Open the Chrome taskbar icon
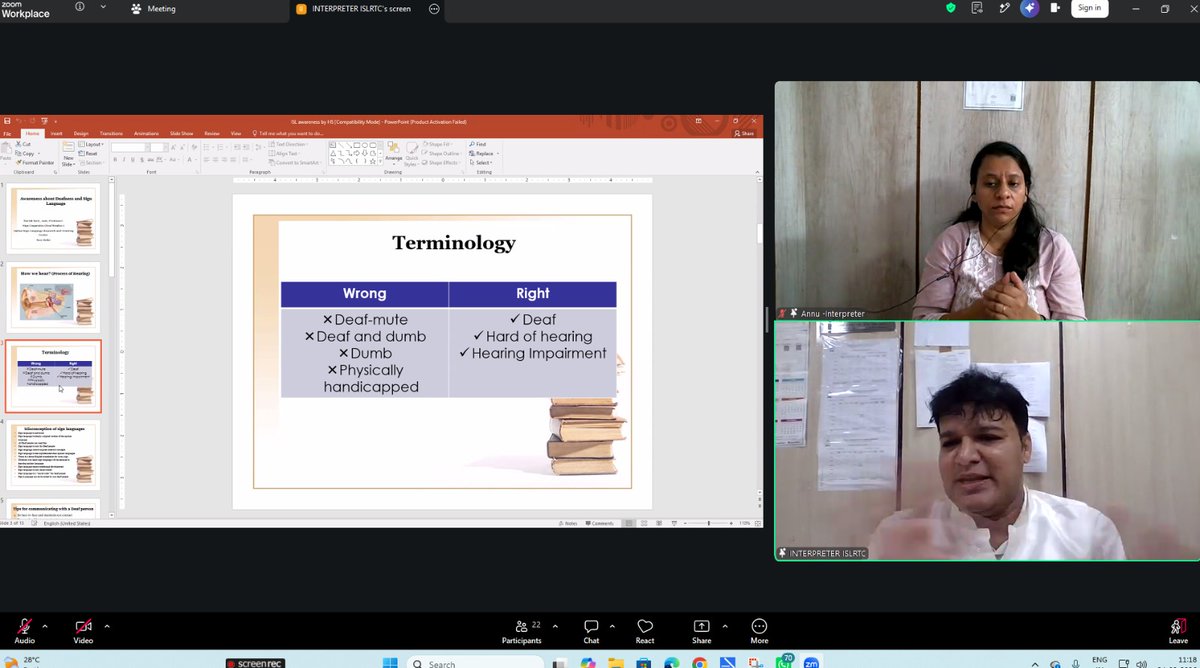 pos(699,662)
